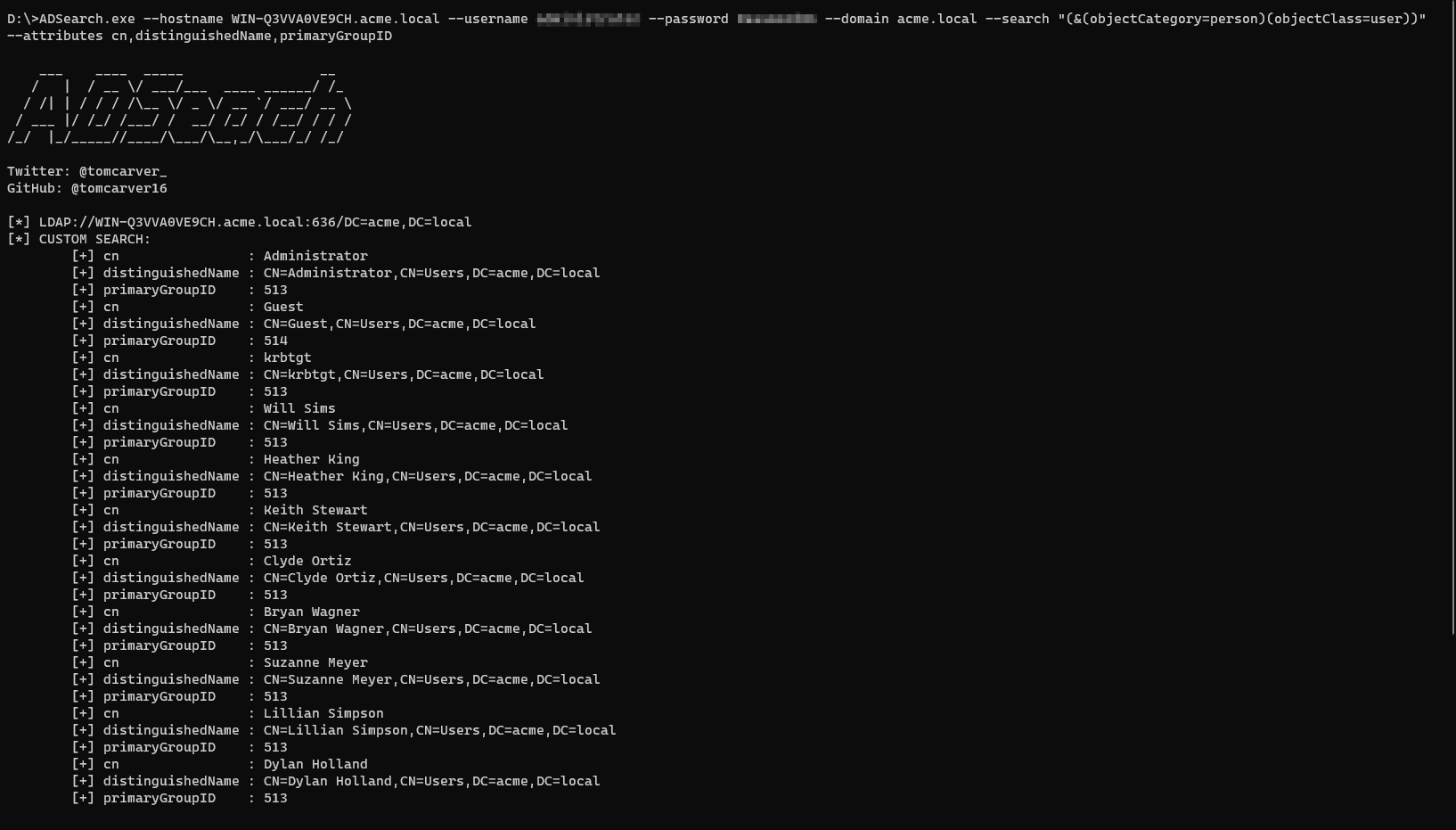Select CN=Clyde Ortiz distinguishedName value
Screen dimensions: 1456x830
pos(423,578)
